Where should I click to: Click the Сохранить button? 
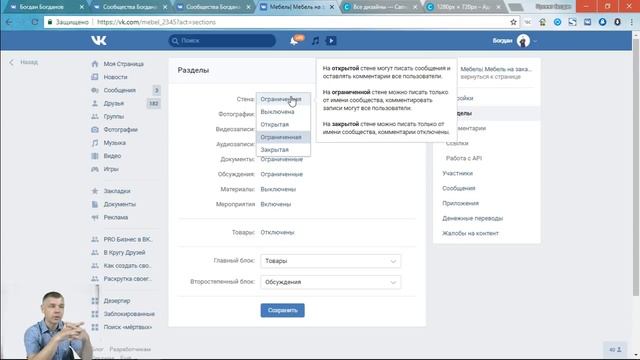pos(282,310)
